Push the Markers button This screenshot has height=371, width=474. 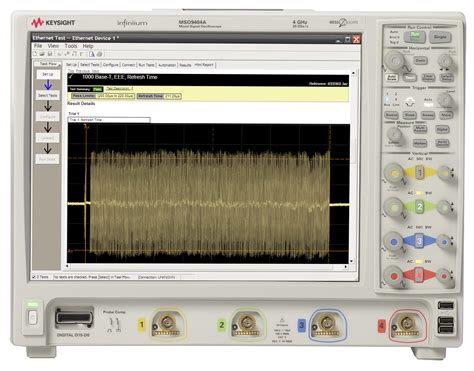click(420, 143)
